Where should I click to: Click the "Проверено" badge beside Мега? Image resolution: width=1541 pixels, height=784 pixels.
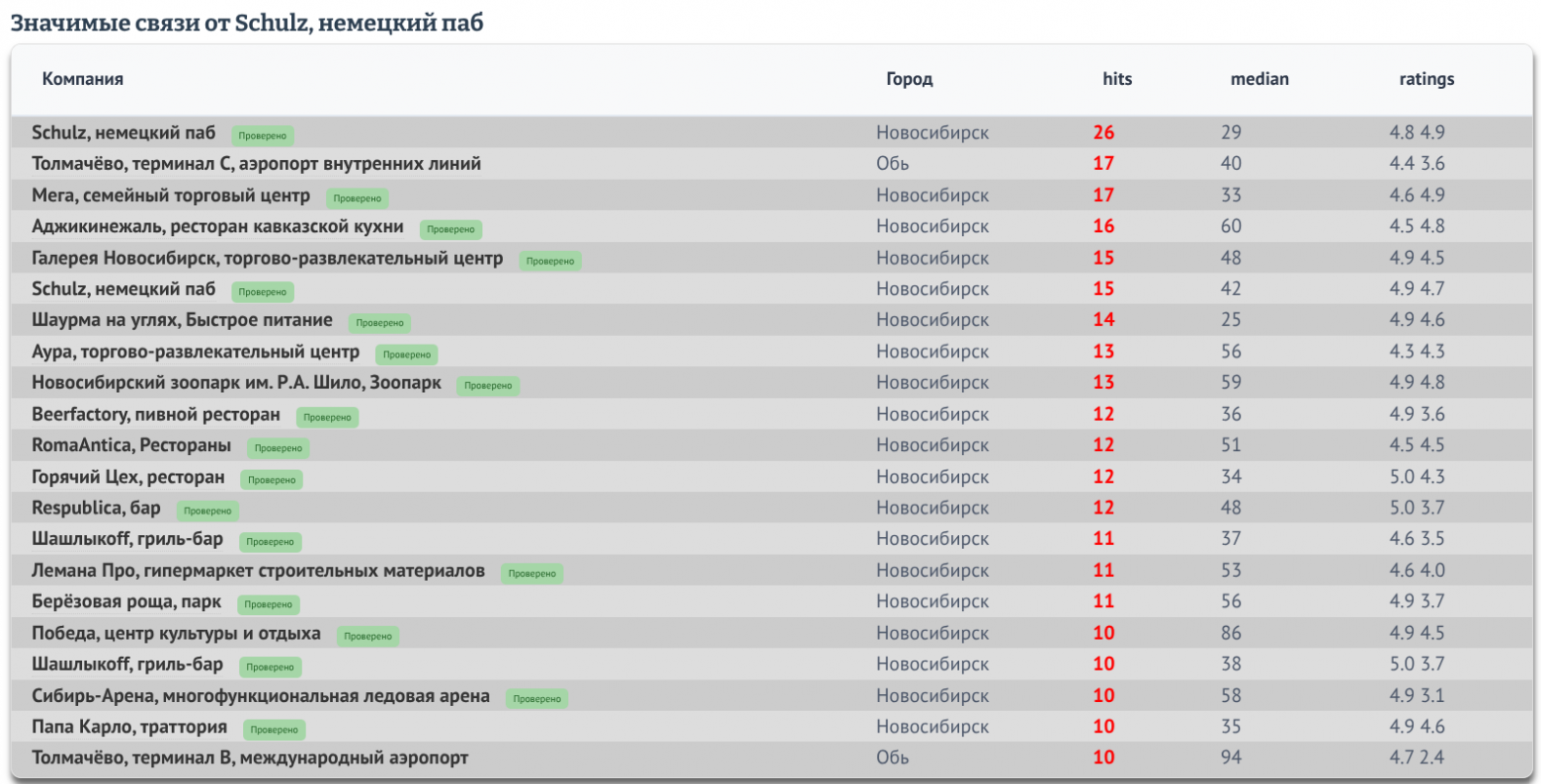click(358, 198)
